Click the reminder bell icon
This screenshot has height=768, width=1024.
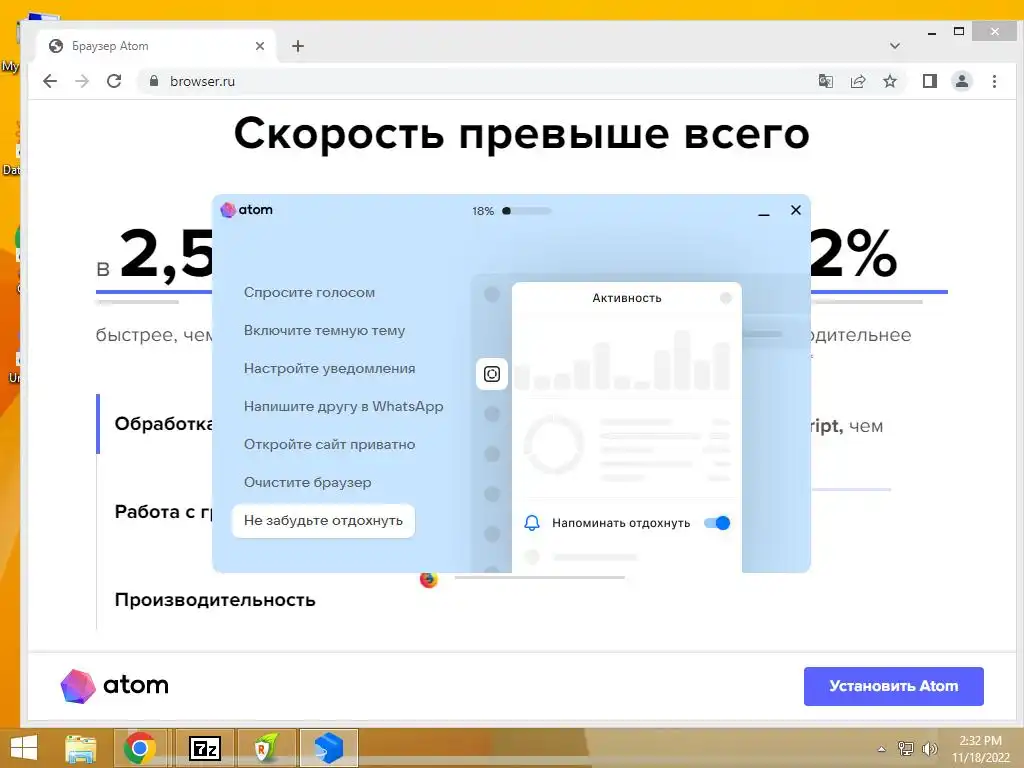(x=532, y=522)
